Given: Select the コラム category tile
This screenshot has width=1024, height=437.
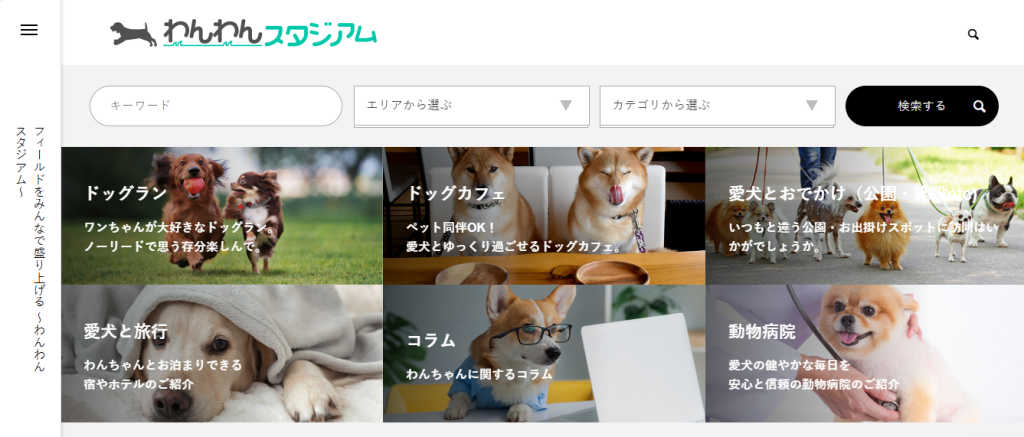Looking at the screenshot, I should (x=544, y=353).
